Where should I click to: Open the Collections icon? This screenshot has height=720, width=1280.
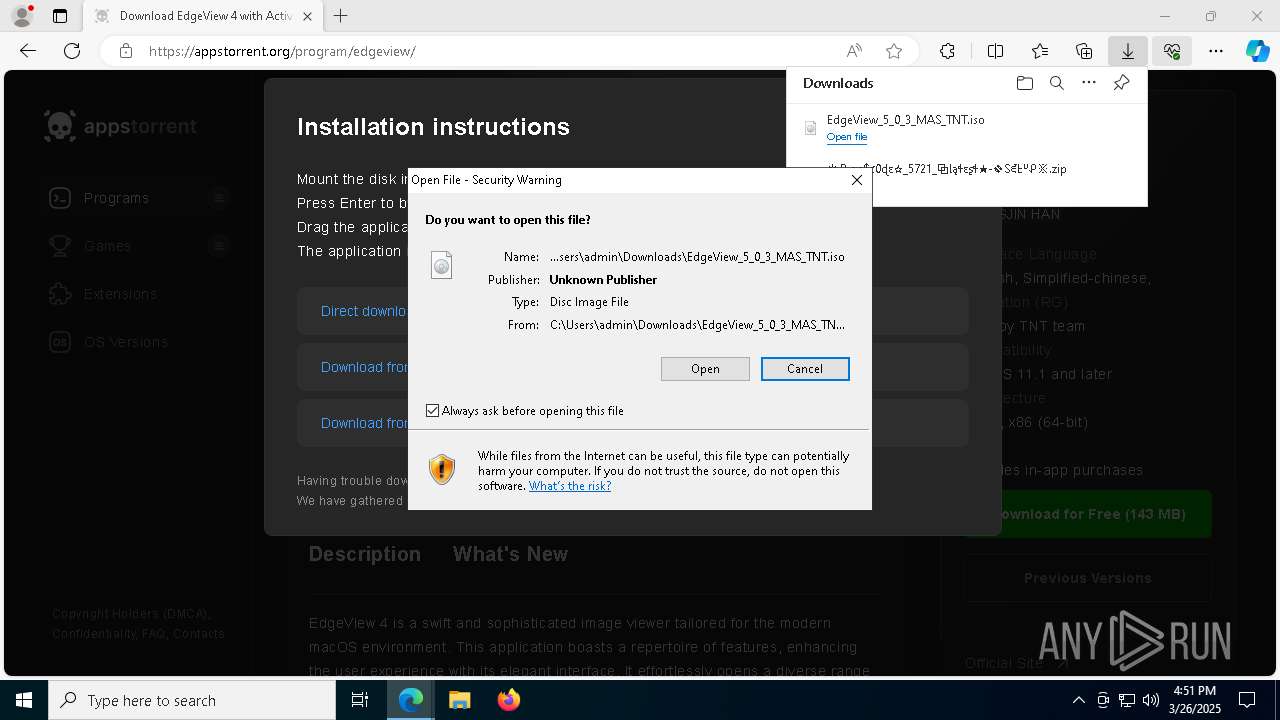pyautogui.click(x=1084, y=51)
